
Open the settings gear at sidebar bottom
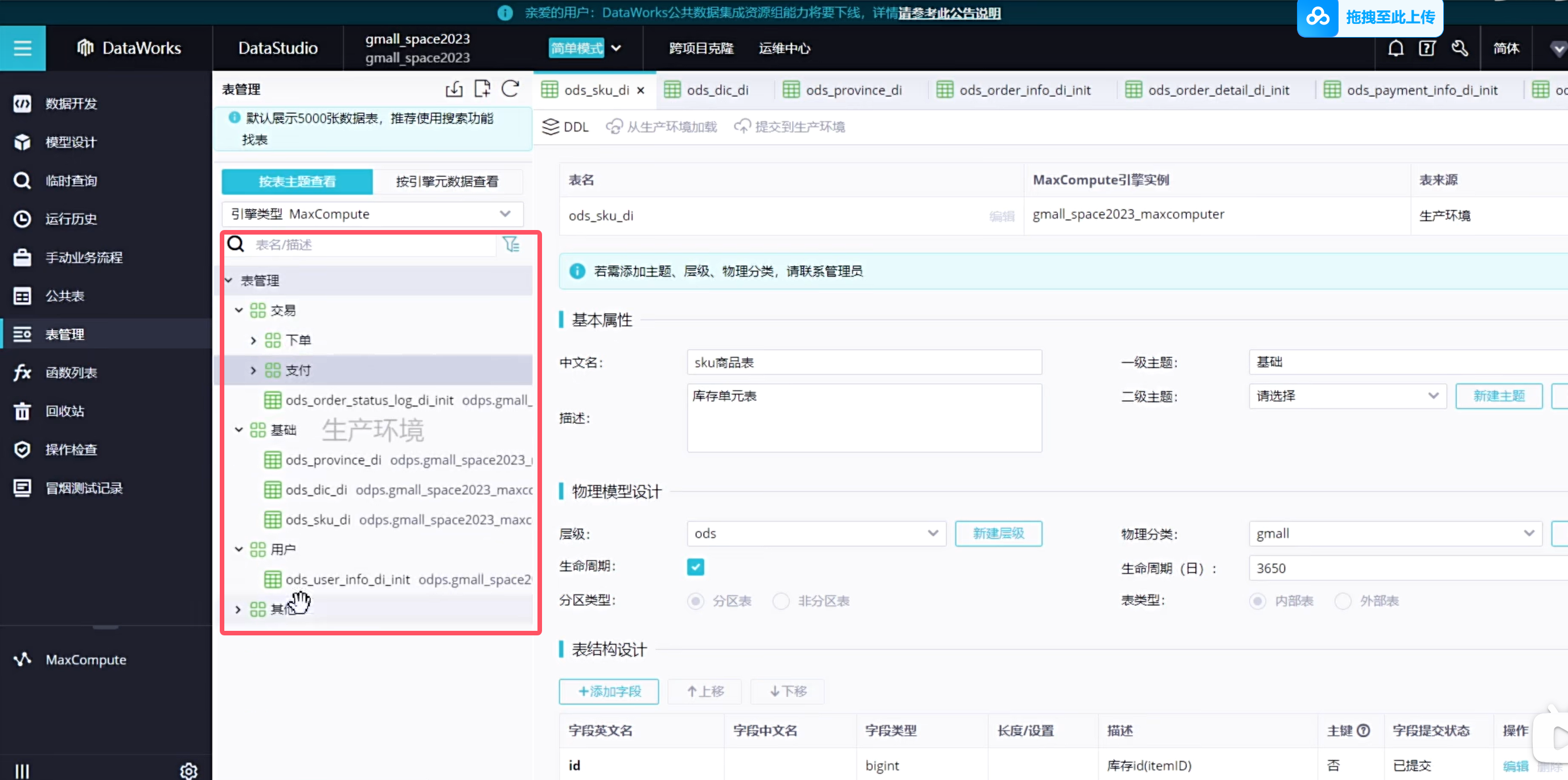coord(188,770)
